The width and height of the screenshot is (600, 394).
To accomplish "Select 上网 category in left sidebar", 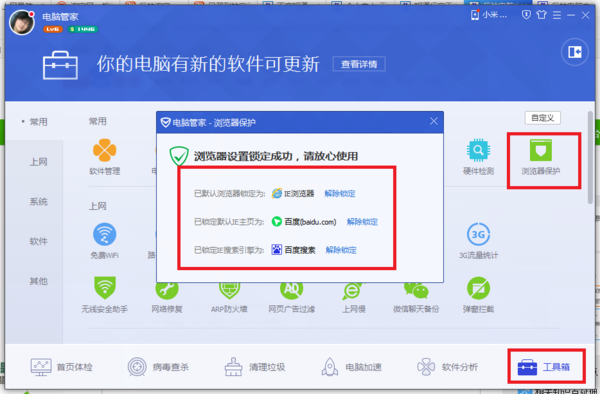I will [38, 162].
